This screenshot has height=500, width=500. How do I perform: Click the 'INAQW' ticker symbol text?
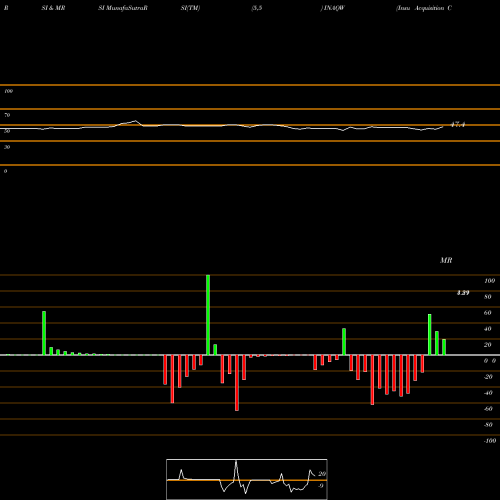point(334,8)
